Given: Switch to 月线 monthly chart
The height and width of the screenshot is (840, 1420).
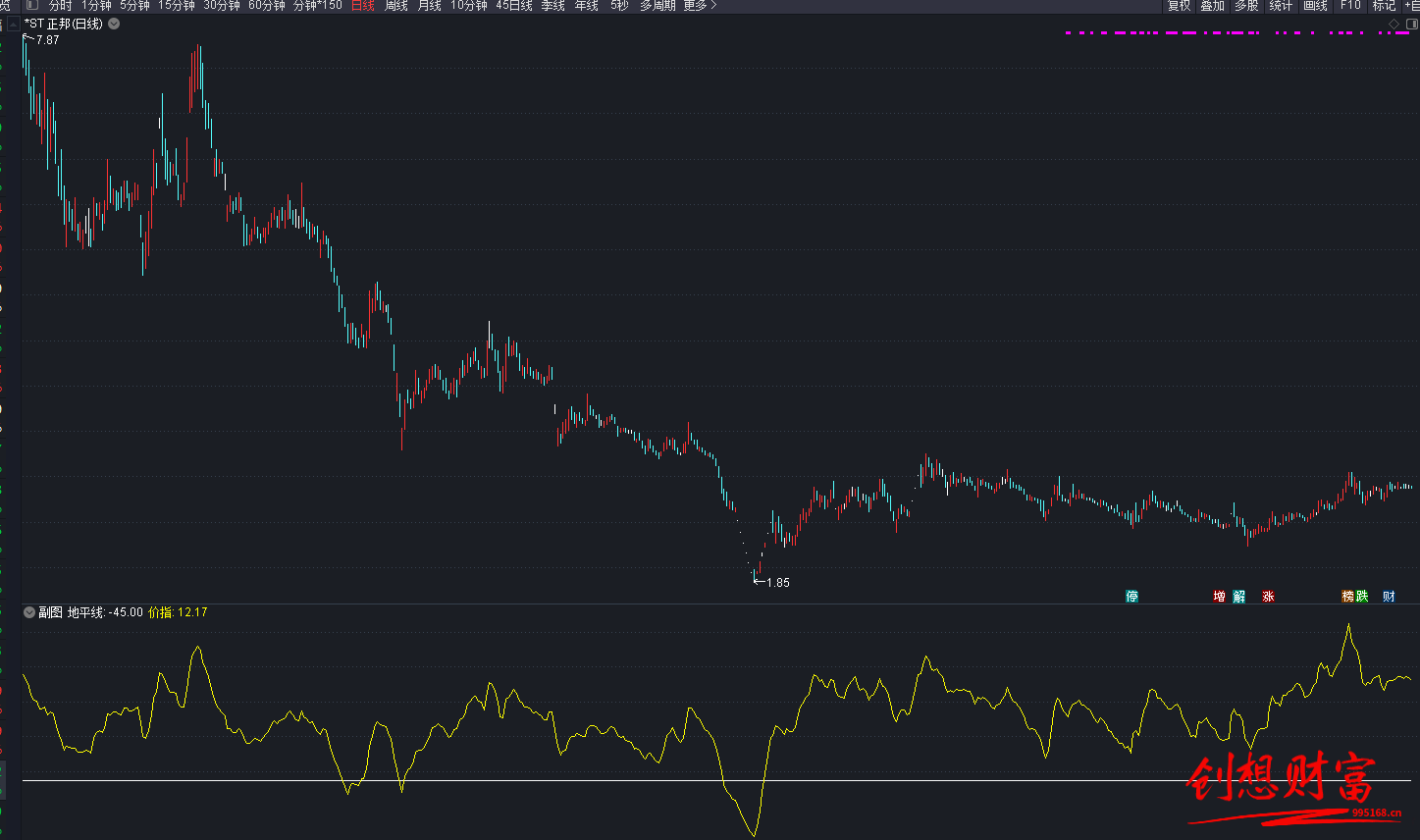Looking at the screenshot, I should 430,6.
